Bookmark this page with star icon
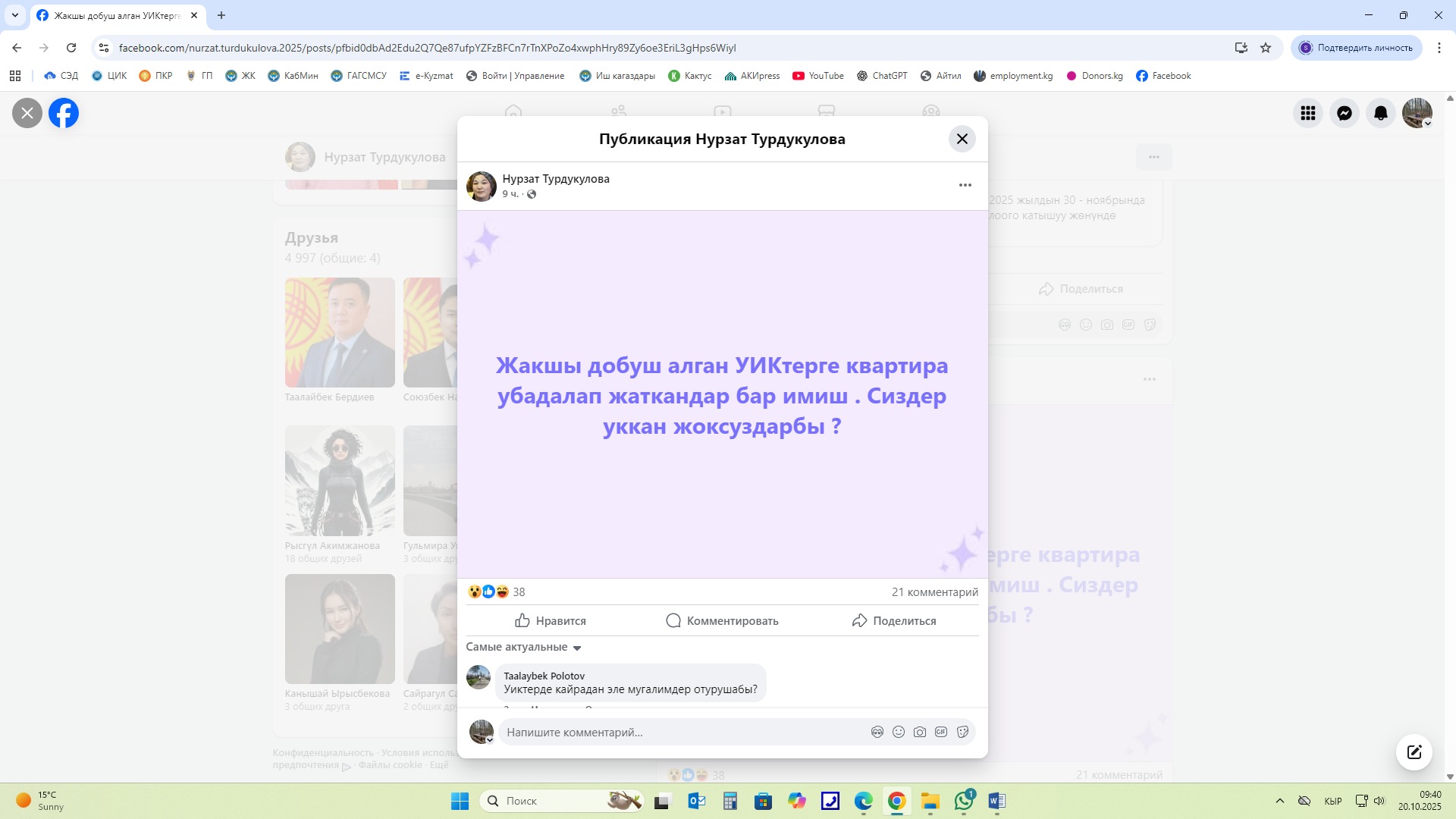 click(1265, 48)
